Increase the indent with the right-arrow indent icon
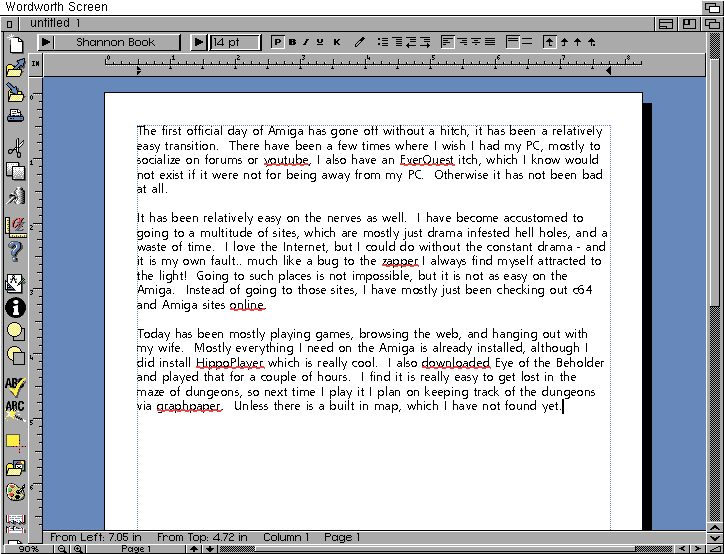This screenshot has height=554, width=724. (x=425, y=42)
